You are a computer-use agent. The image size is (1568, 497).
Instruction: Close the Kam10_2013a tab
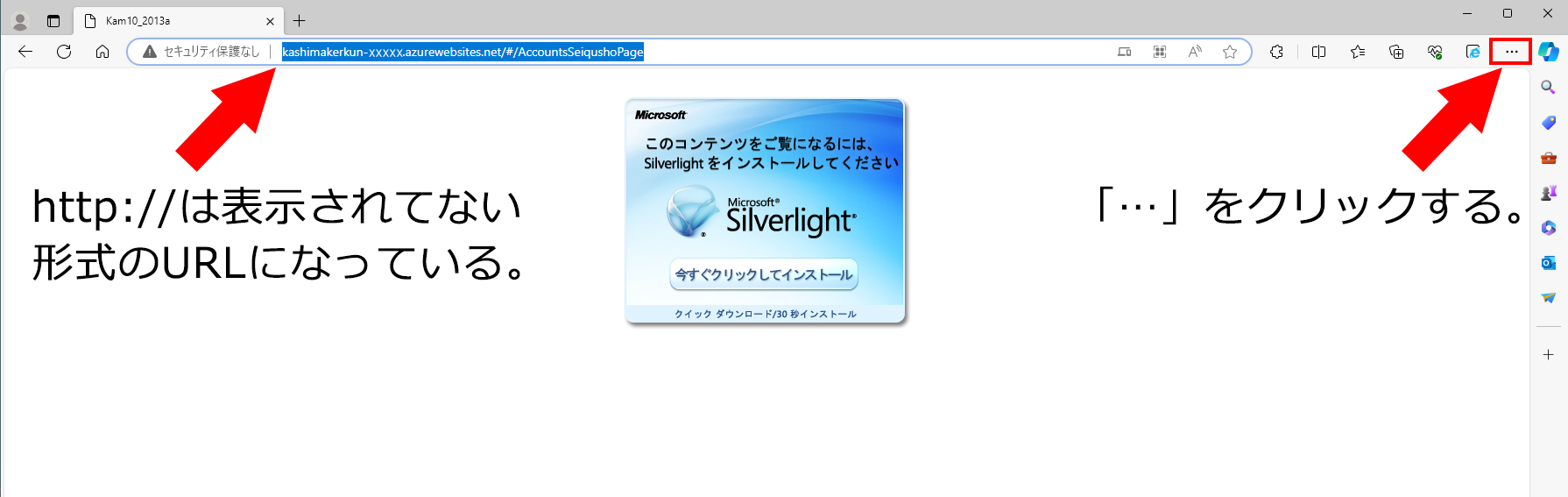pos(270,21)
